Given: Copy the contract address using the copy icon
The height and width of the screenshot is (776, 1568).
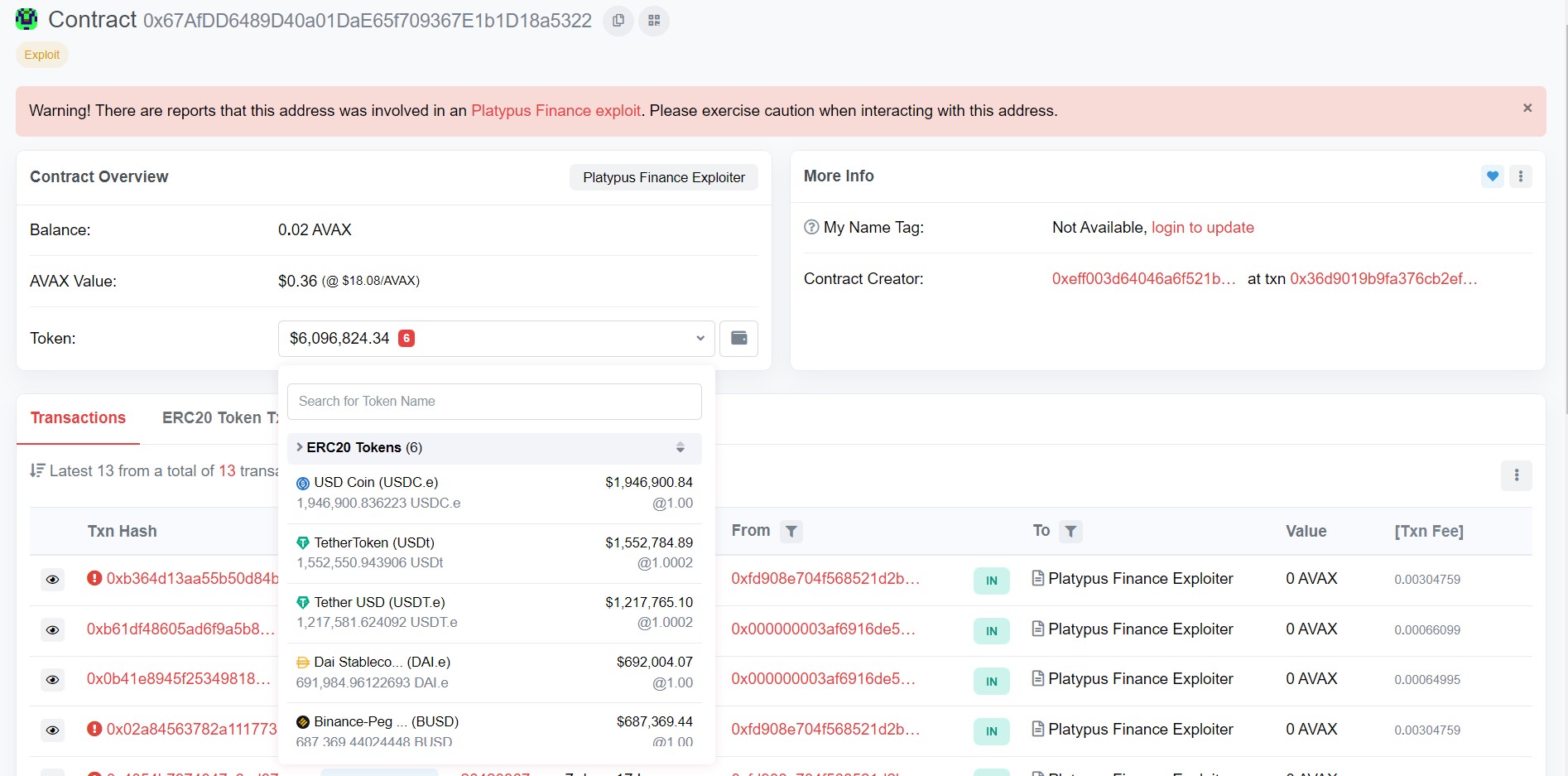Looking at the screenshot, I should coord(618,21).
